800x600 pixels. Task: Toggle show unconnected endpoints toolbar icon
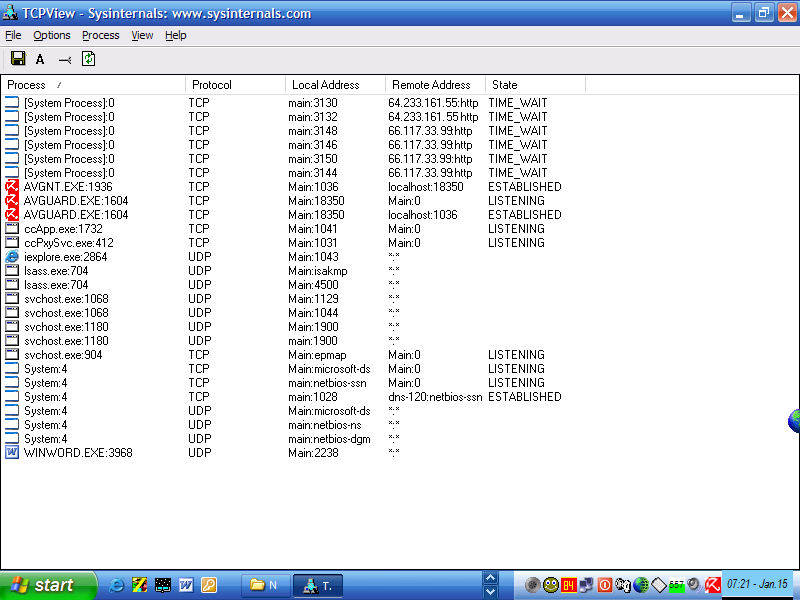pos(64,60)
